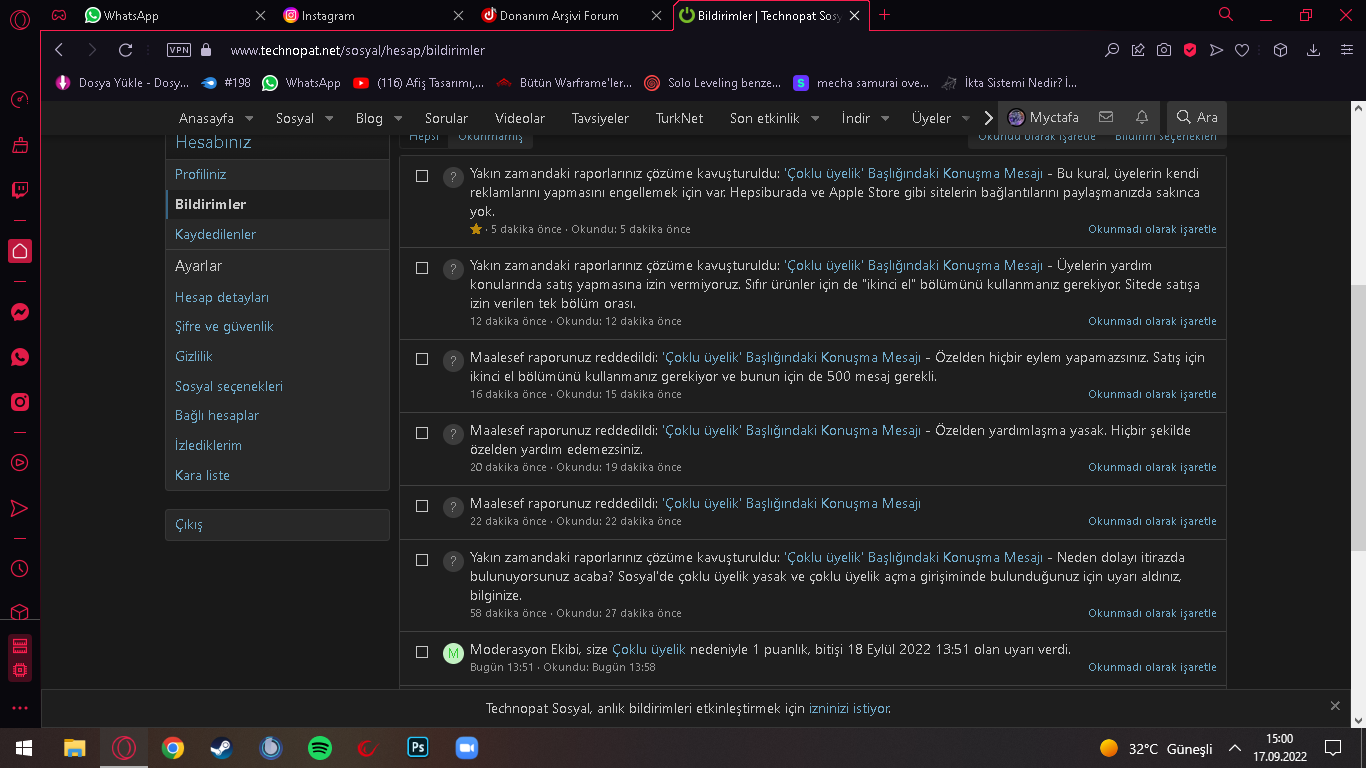Click the Çıkış logout link
Image resolution: width=1366 pixels, height=768 pixels.
(189, 525)
